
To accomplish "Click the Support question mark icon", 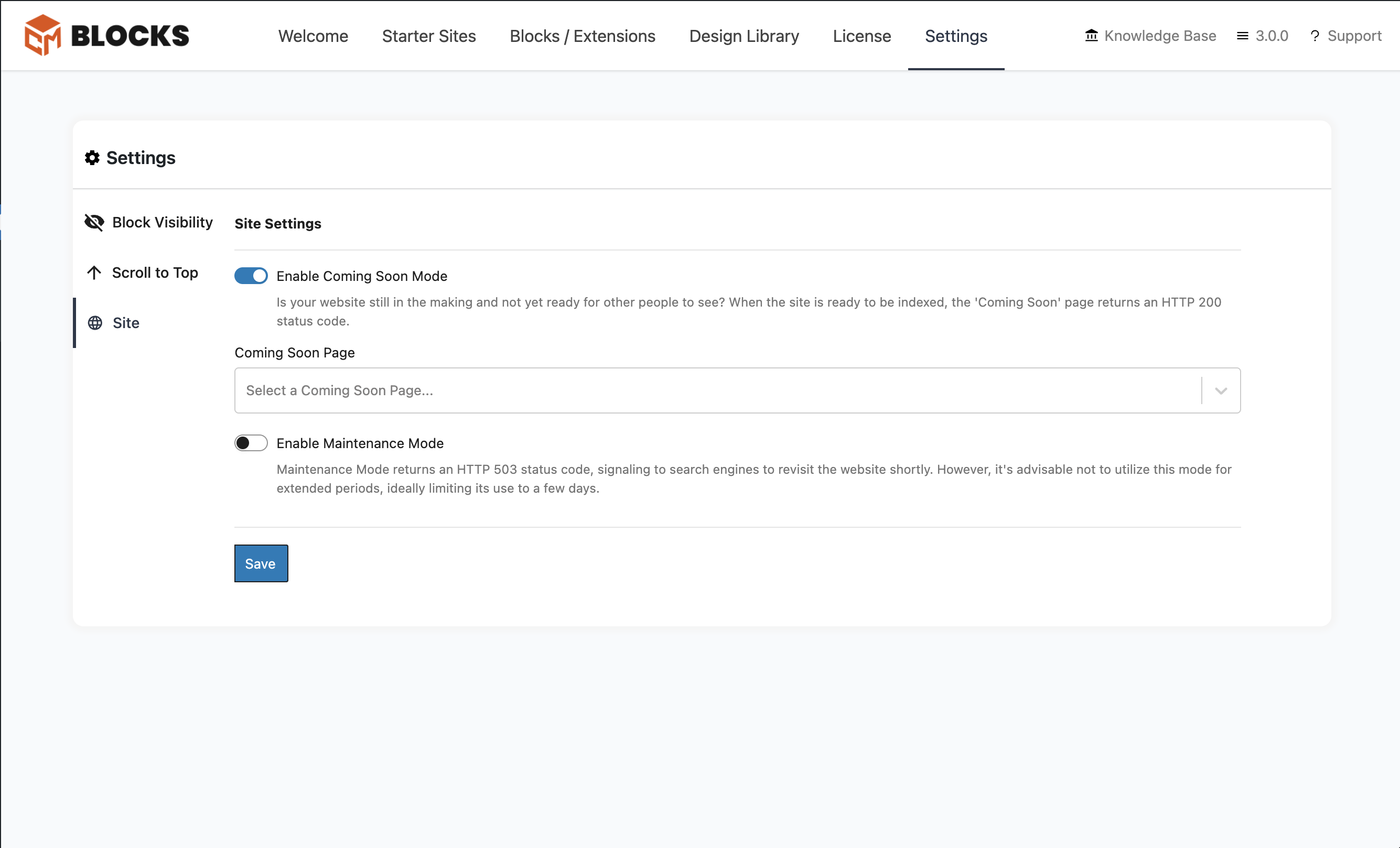I will pyautogui.click(x=1314, y=36).
